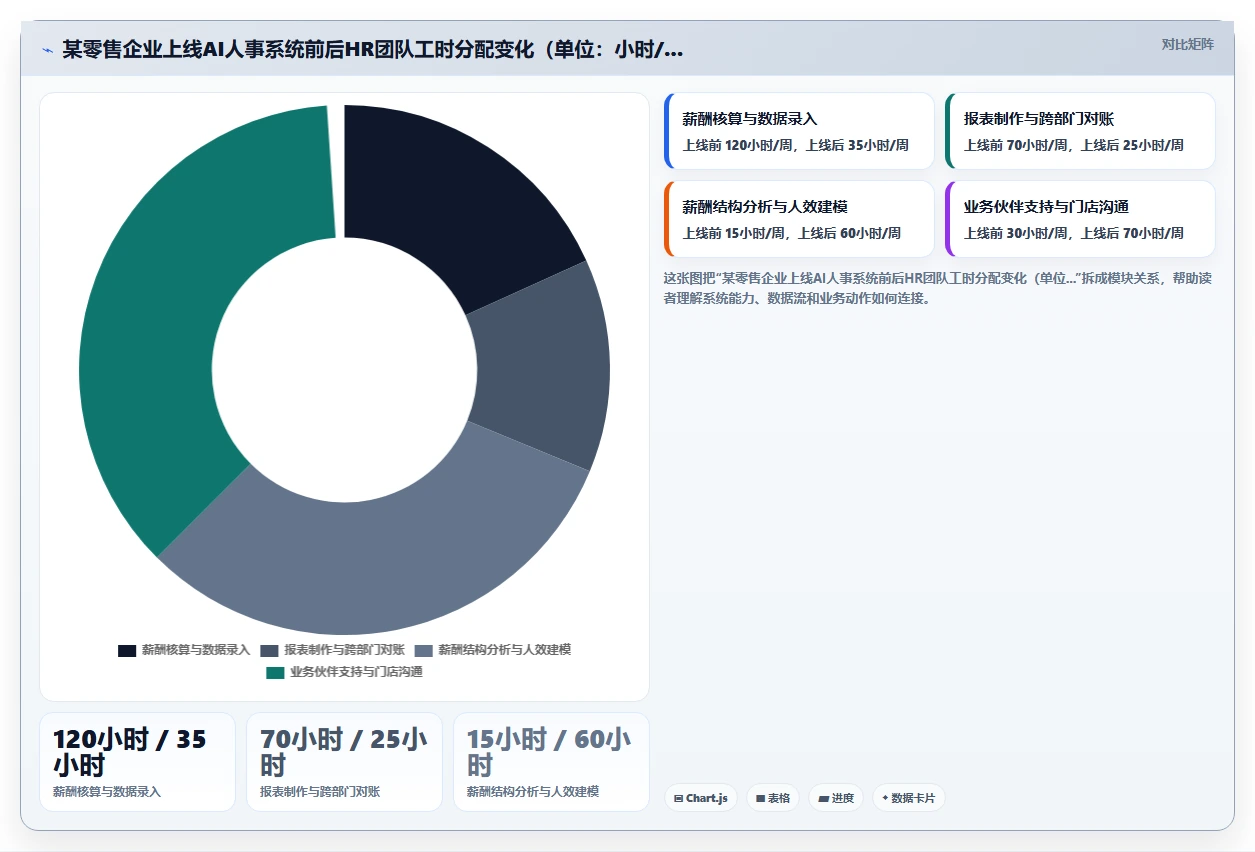Click text 上线前 70小时/周, 上线后 25小时/周

click(x=1074, y=145)
